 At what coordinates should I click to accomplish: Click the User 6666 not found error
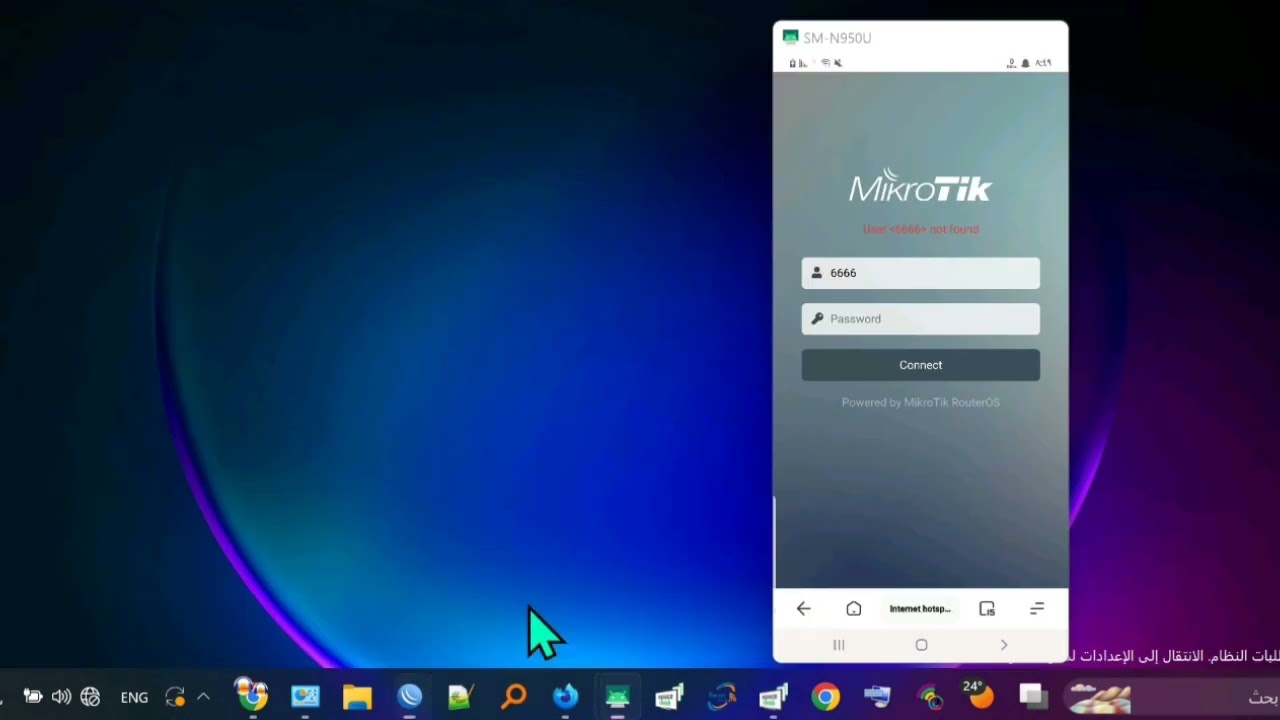pos(920,229)
